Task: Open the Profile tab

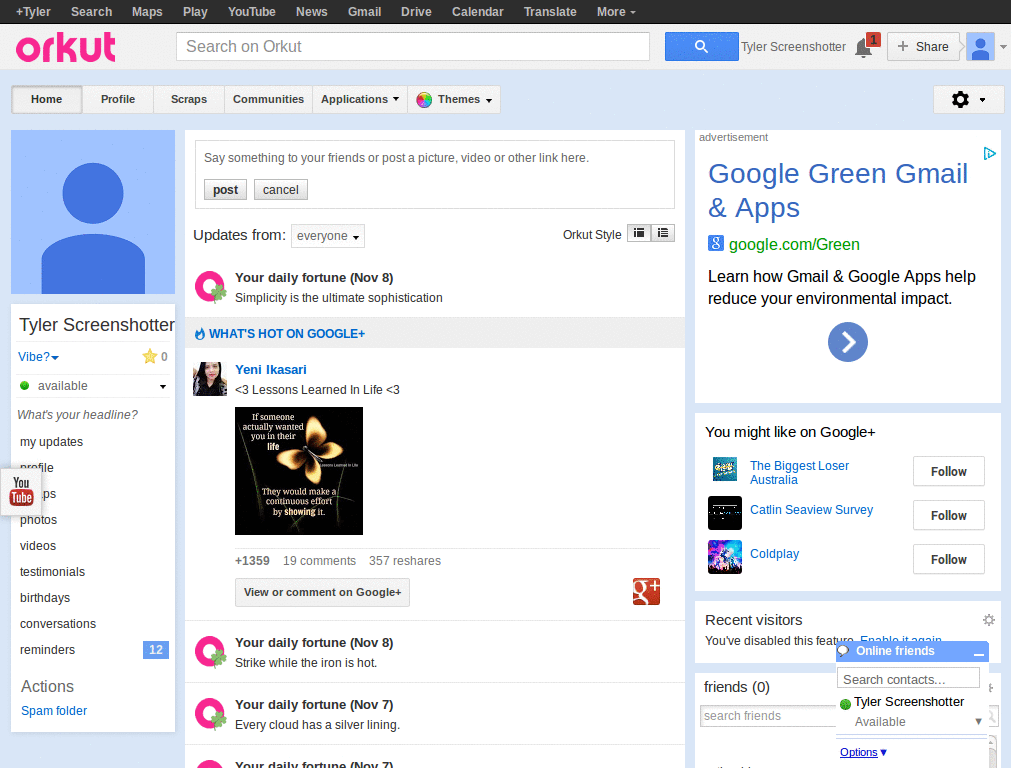Action: point(118,99)
